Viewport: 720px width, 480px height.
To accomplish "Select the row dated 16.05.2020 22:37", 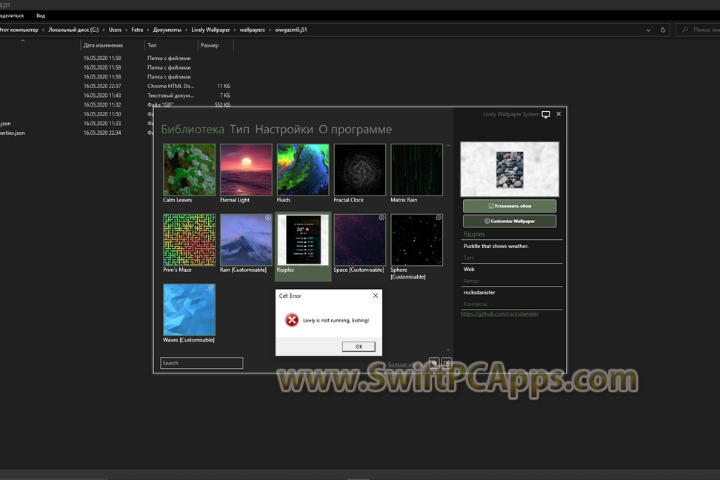I will coord(115,86).
